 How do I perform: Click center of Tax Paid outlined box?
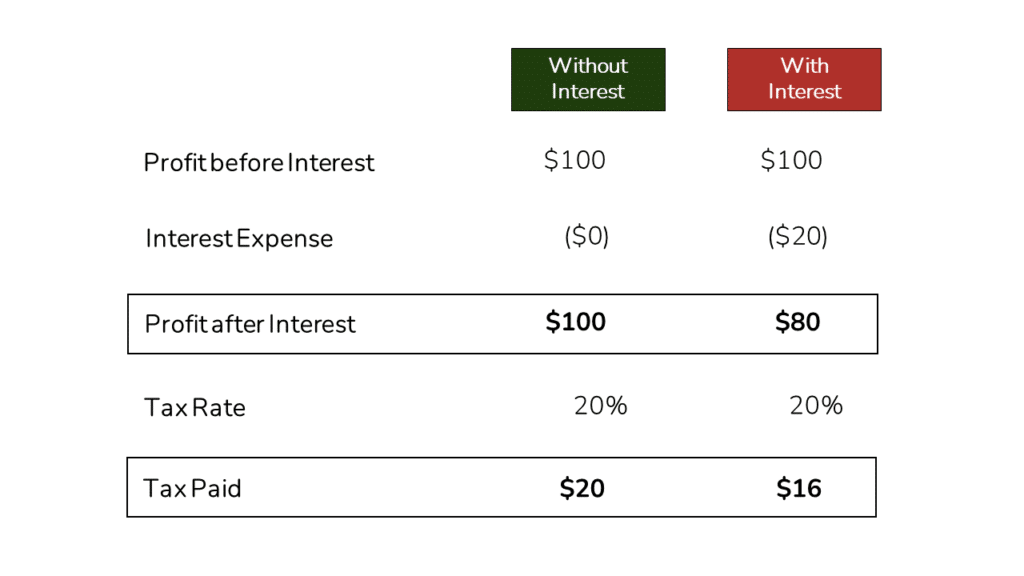point(501,487)
